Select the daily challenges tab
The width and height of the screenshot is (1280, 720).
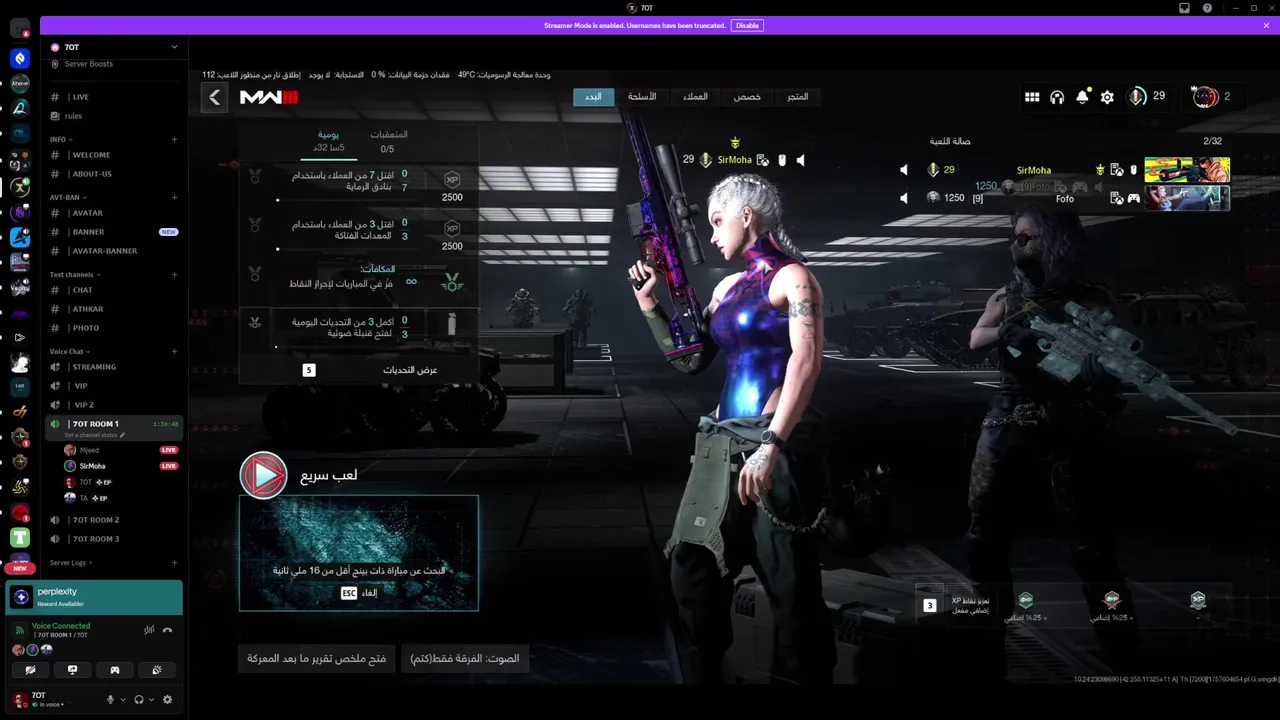click(329, 140)
